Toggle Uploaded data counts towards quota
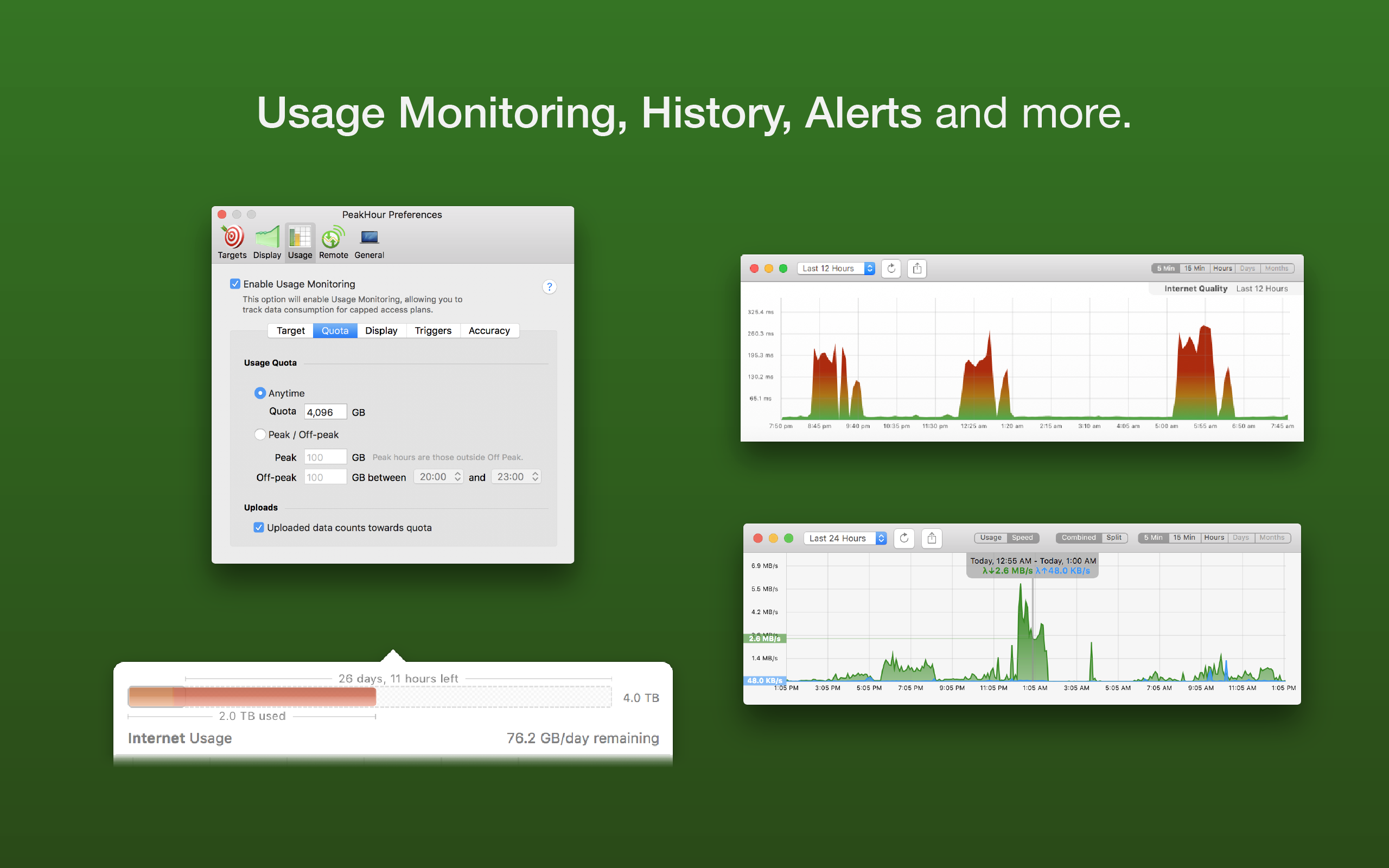This screenshot has width=1389, height=868. (x=259, y=527)
